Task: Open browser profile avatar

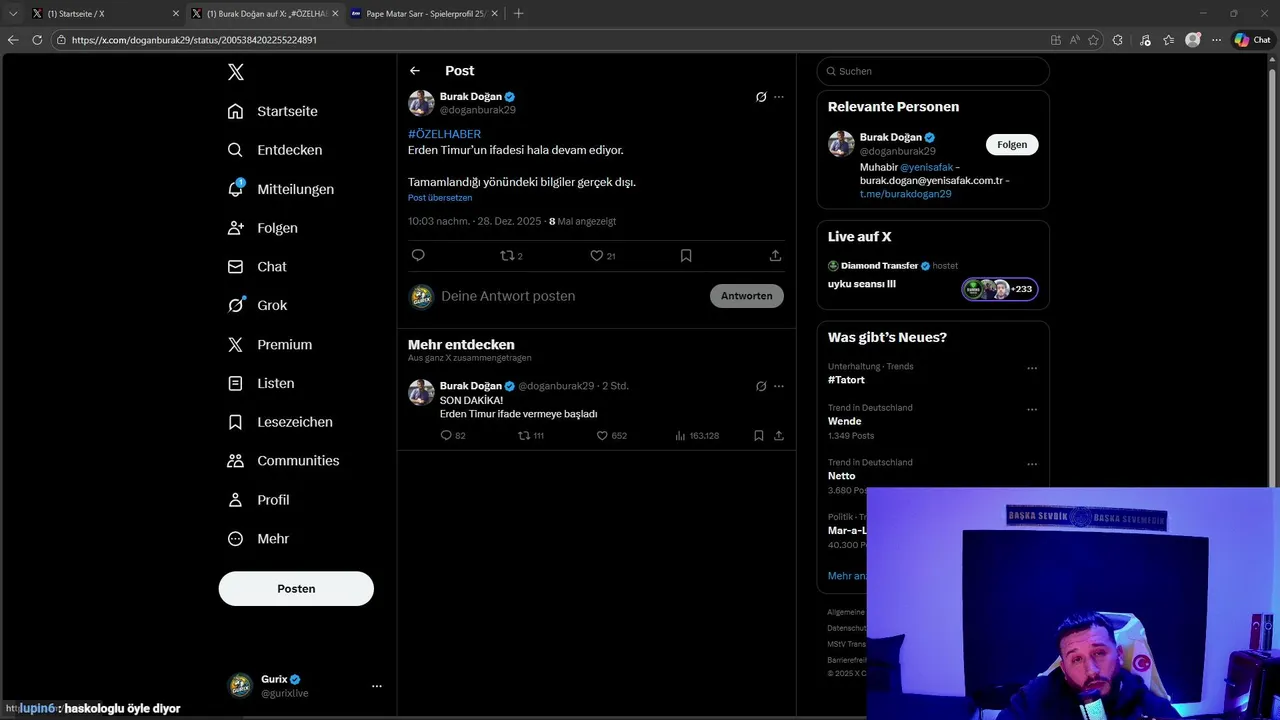Action: click(x=1193, y=40)
